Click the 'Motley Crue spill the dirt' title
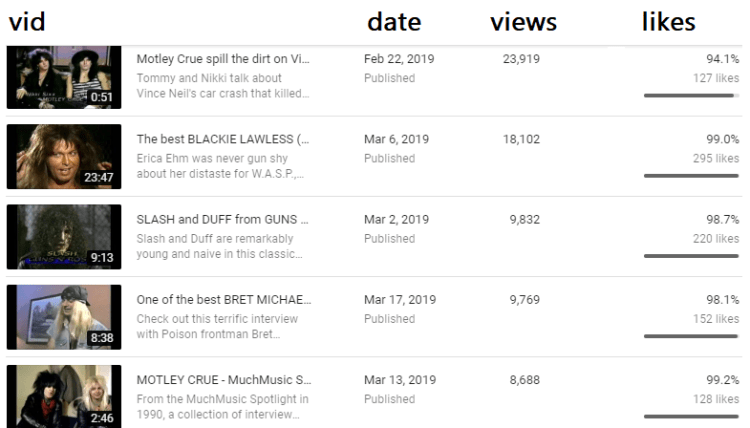Screen dimensions: 750x428 click(223, 59)
